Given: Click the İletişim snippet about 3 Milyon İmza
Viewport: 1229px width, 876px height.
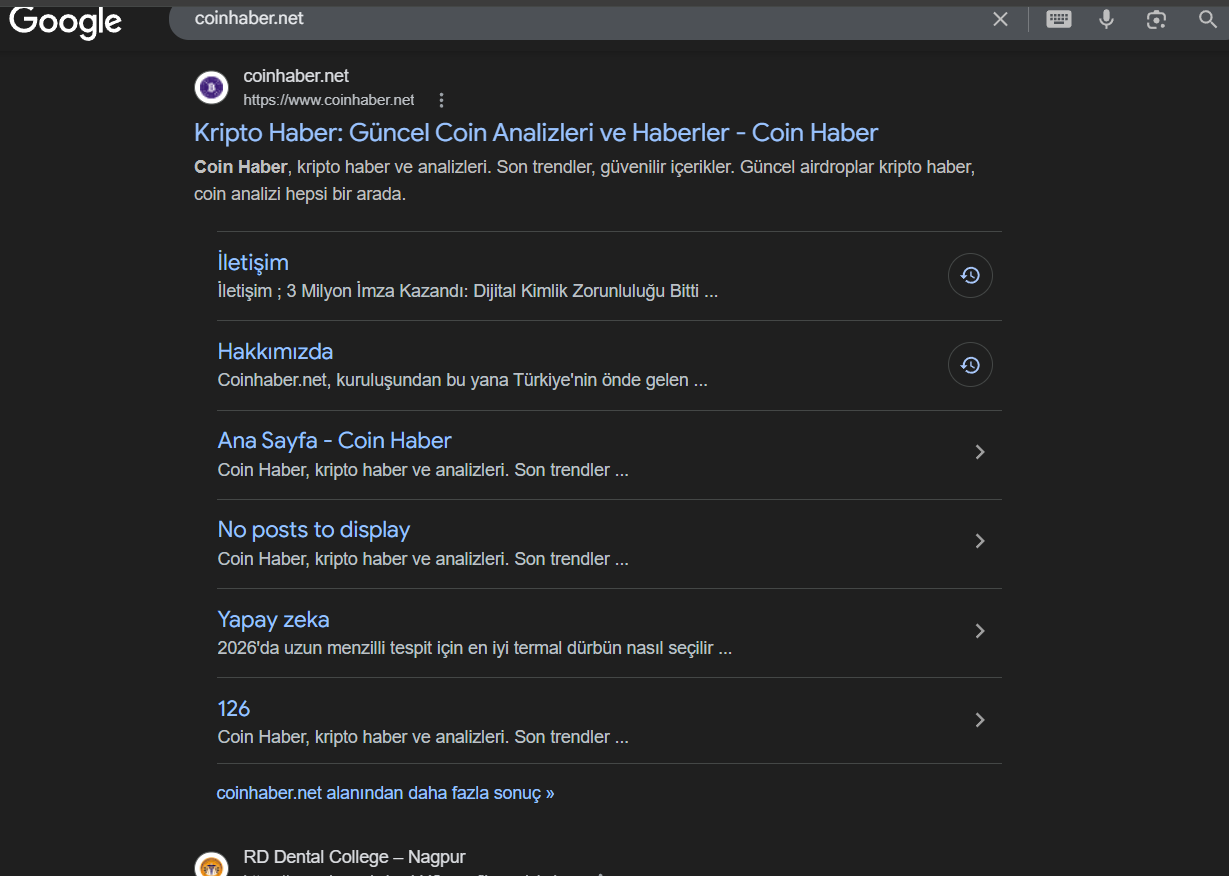Looking at the screenshot, I should (468, 292).
